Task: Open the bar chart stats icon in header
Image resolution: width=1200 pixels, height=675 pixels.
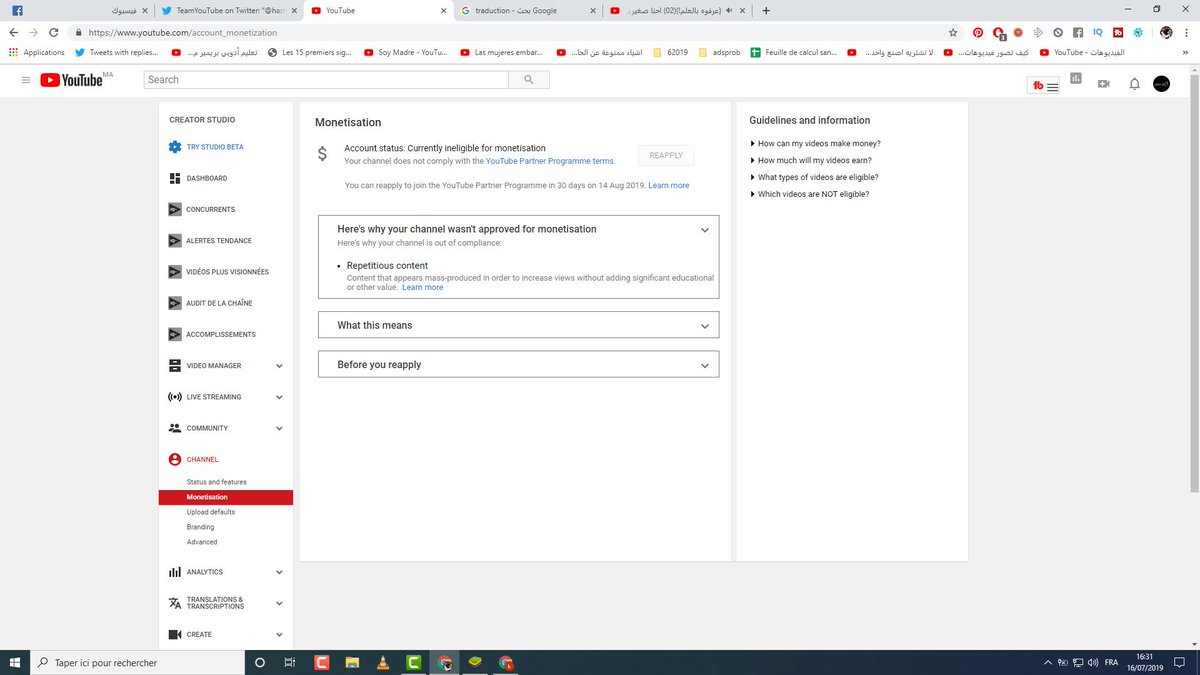Action: (1076, 79)
